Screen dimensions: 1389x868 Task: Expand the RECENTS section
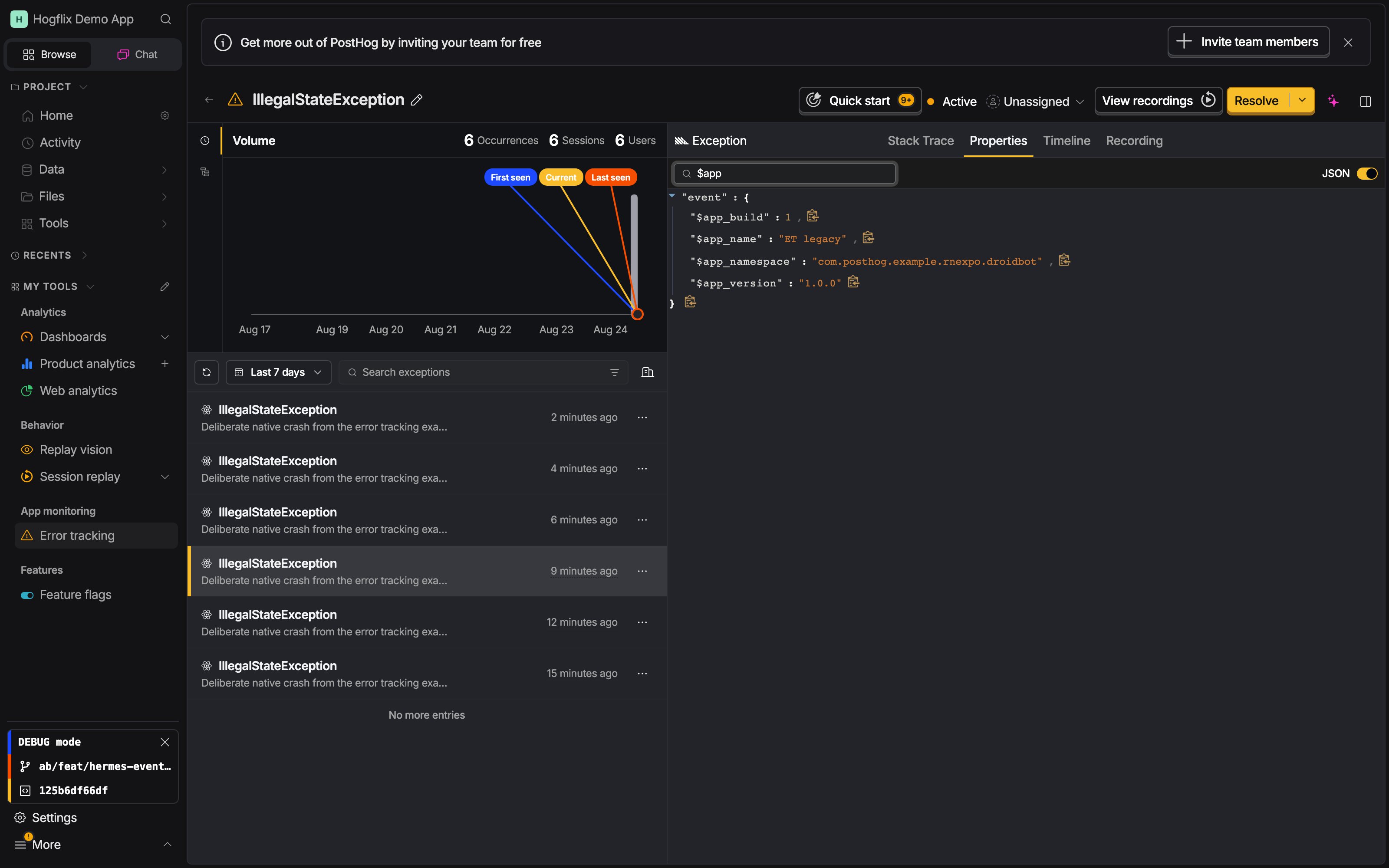click(49, 256)
